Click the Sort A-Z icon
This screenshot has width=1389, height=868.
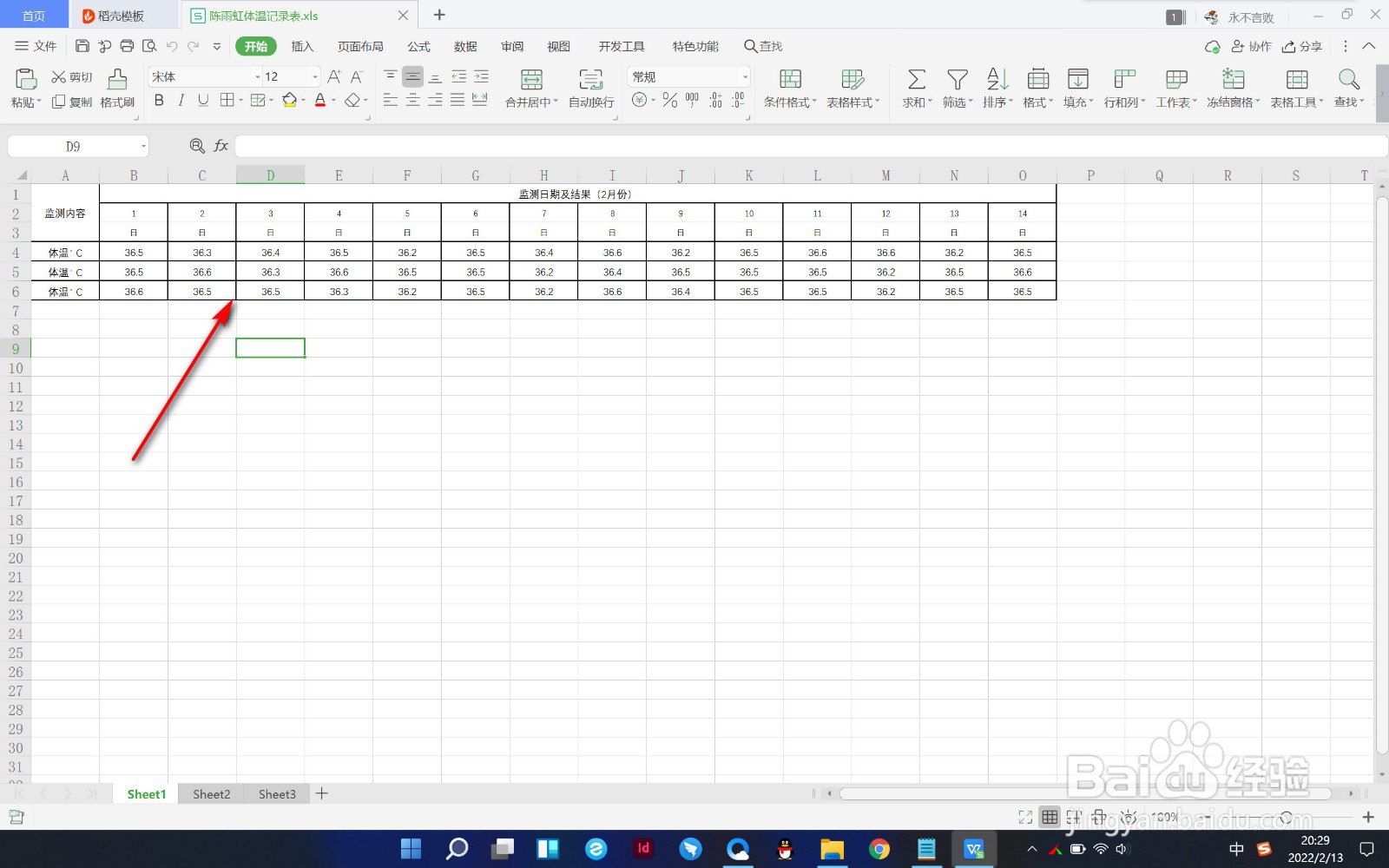tap(997, 80)
